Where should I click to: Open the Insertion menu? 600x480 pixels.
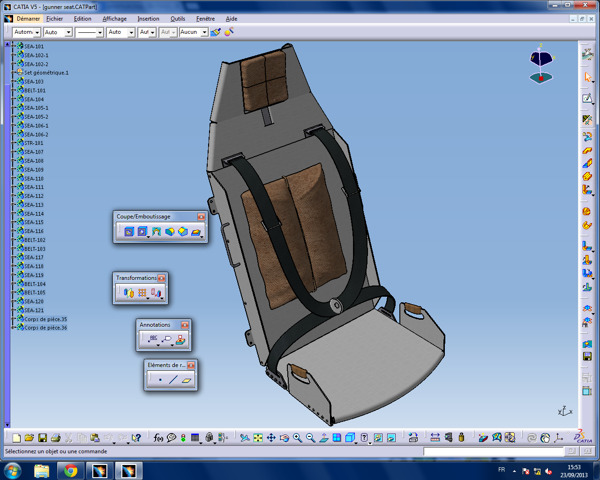tap(148, 18)
